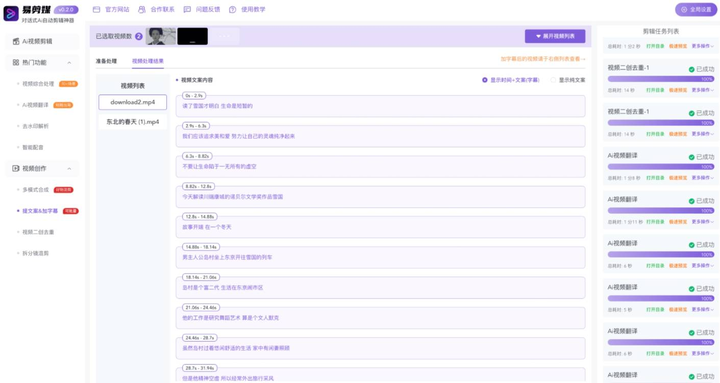
Task: Open the AI视频剪辑 sidebar entry
Action: [x=42, y=41]
